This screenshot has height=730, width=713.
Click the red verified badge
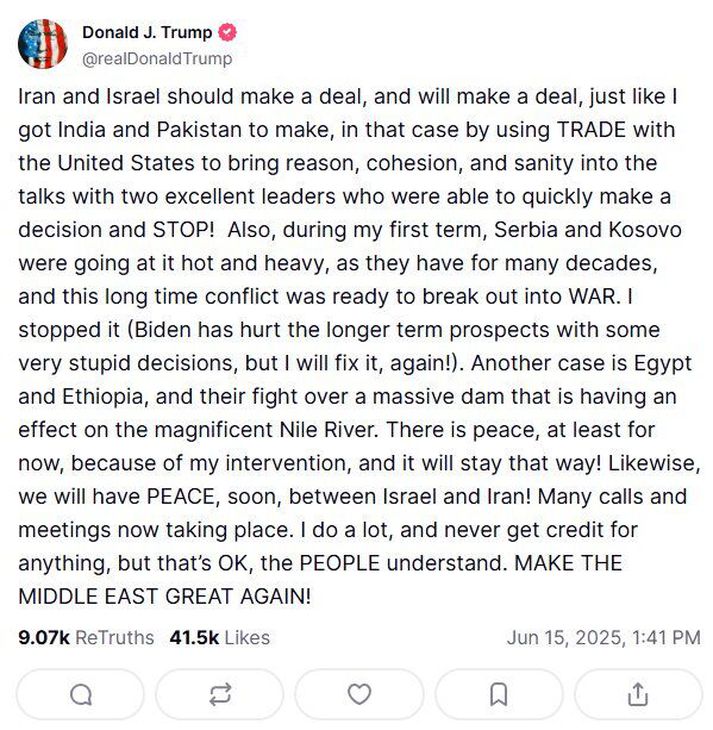point(229,33)
